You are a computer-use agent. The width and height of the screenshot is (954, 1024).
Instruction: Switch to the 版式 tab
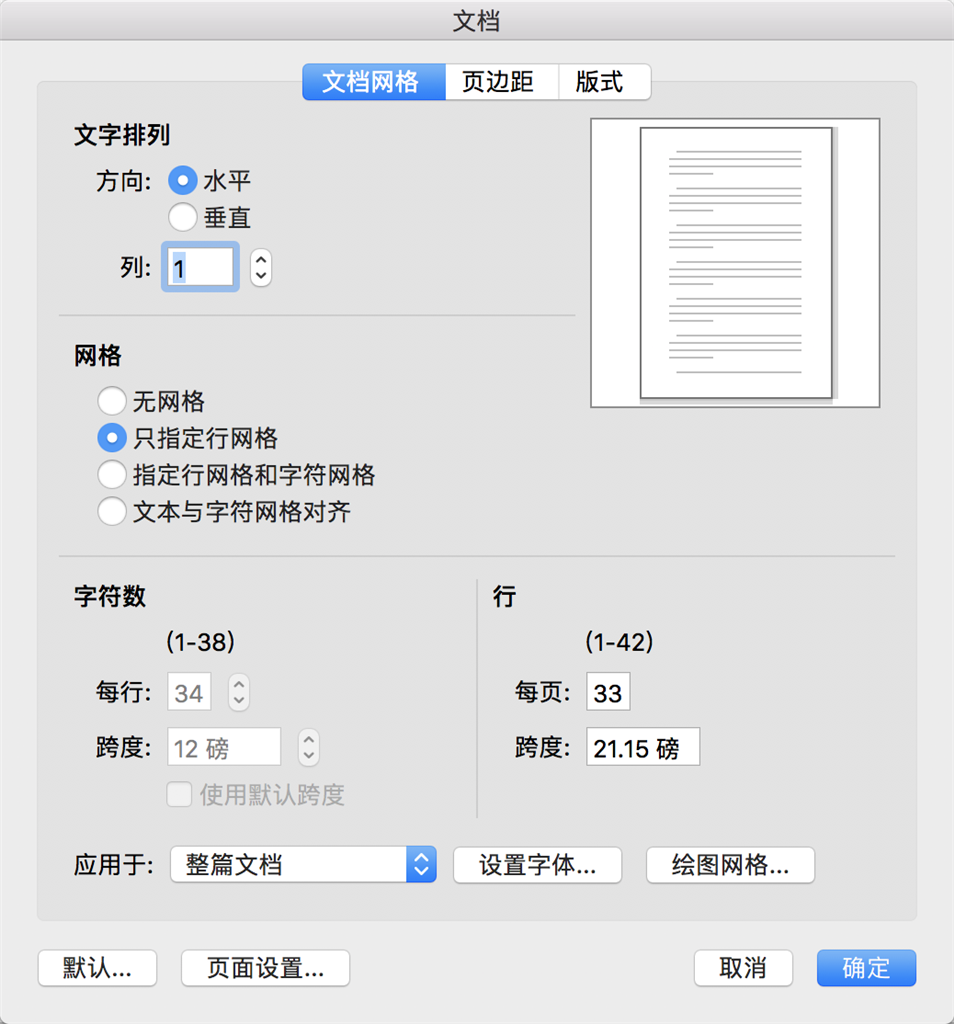[x=604, y=82]
